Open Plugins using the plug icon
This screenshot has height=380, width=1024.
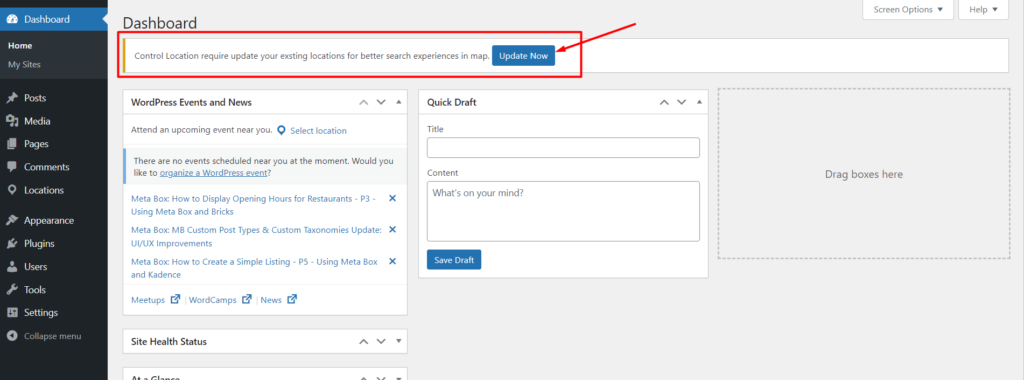[12, 244]
